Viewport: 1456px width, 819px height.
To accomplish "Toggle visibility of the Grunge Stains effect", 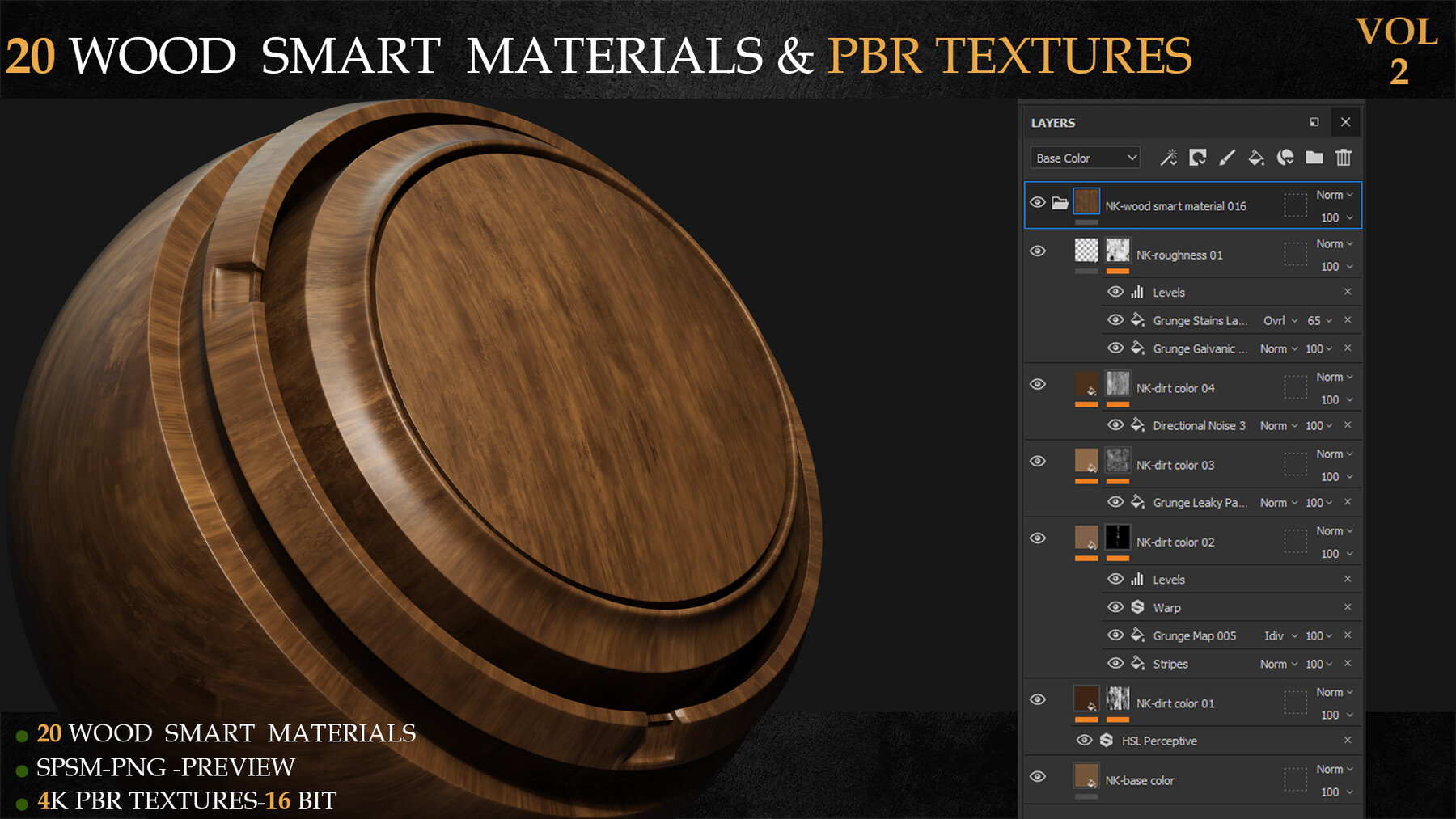I will pyautogui.click(x=1115, y=320).
